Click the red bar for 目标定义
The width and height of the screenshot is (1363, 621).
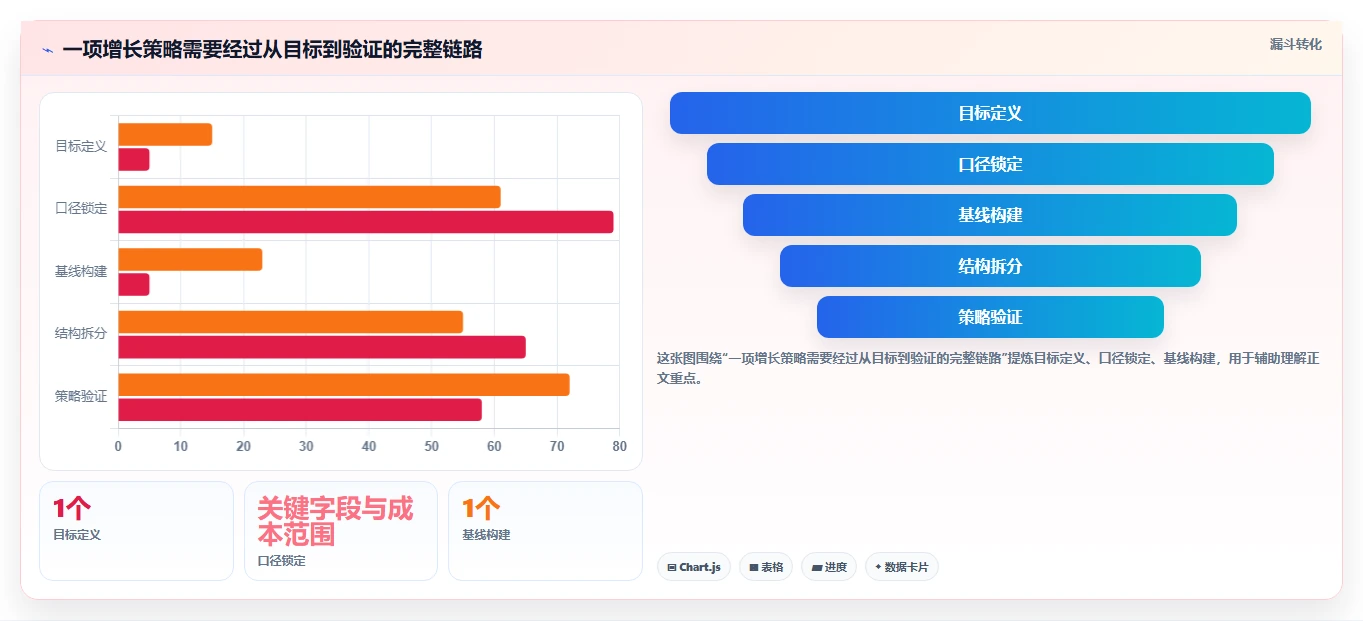click(134, 159)
